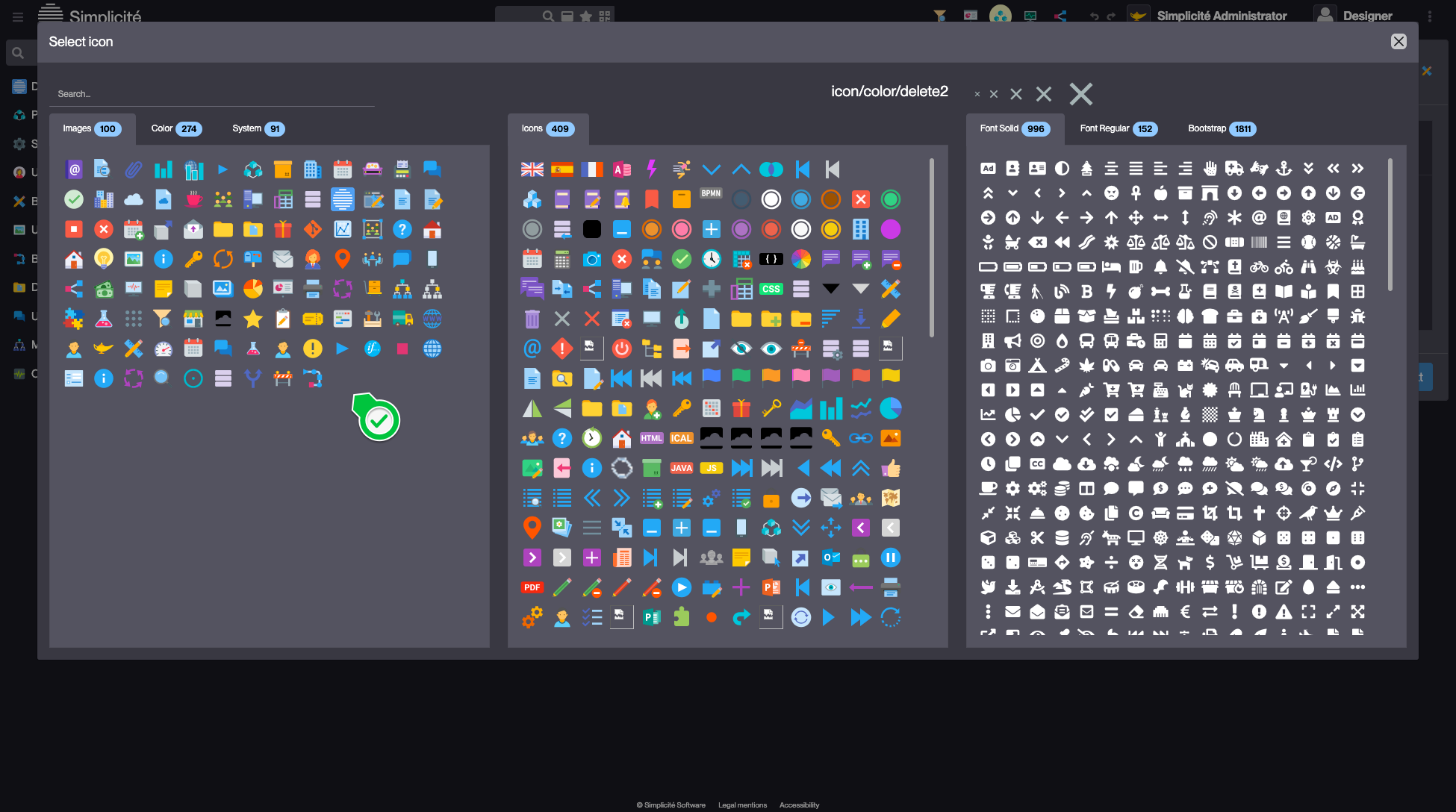The image size is (1456, 812).
Task: Pick the scissors cut glyph icon
Action: tap(1037, 537)
